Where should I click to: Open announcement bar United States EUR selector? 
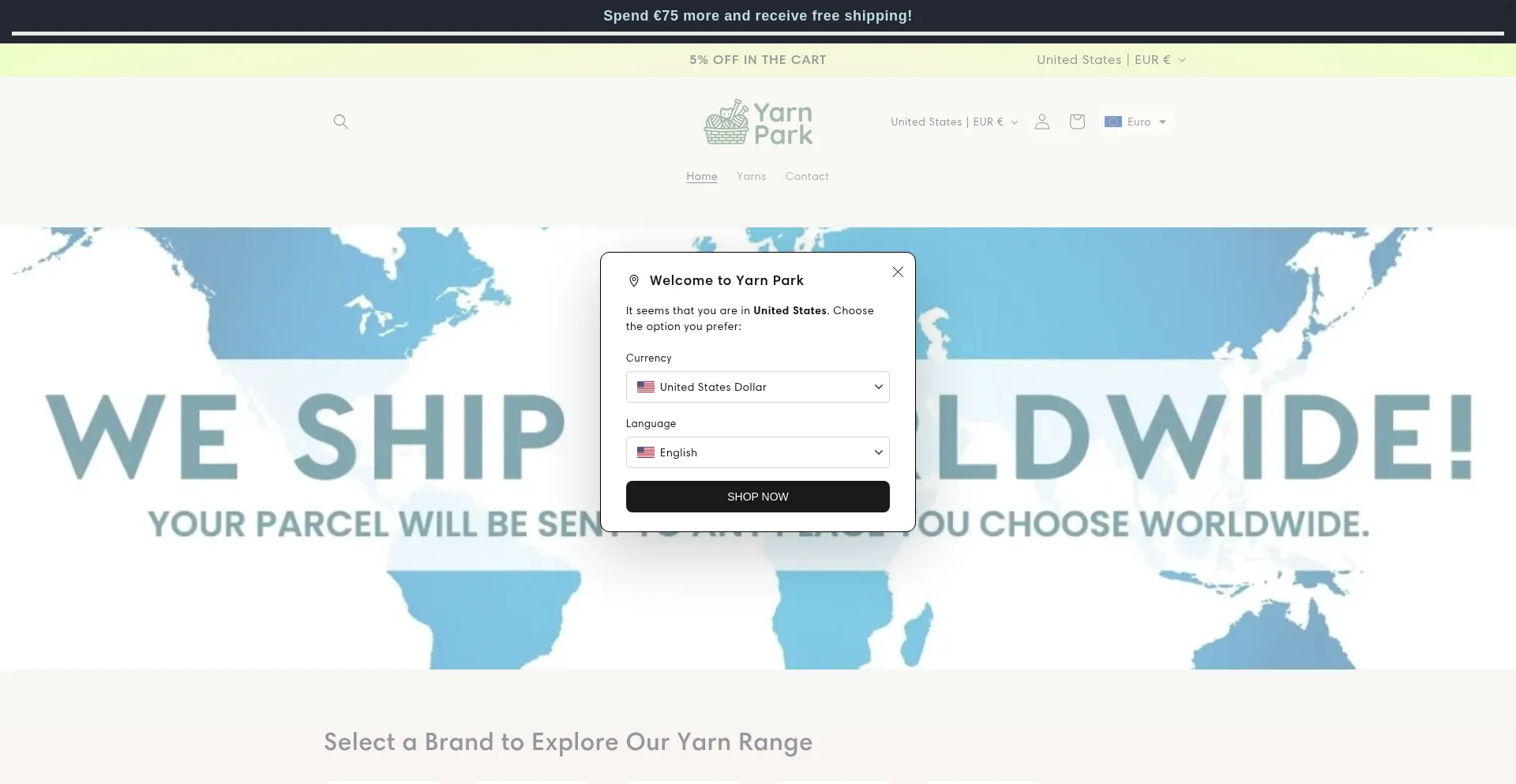(x=1111, y=60)
